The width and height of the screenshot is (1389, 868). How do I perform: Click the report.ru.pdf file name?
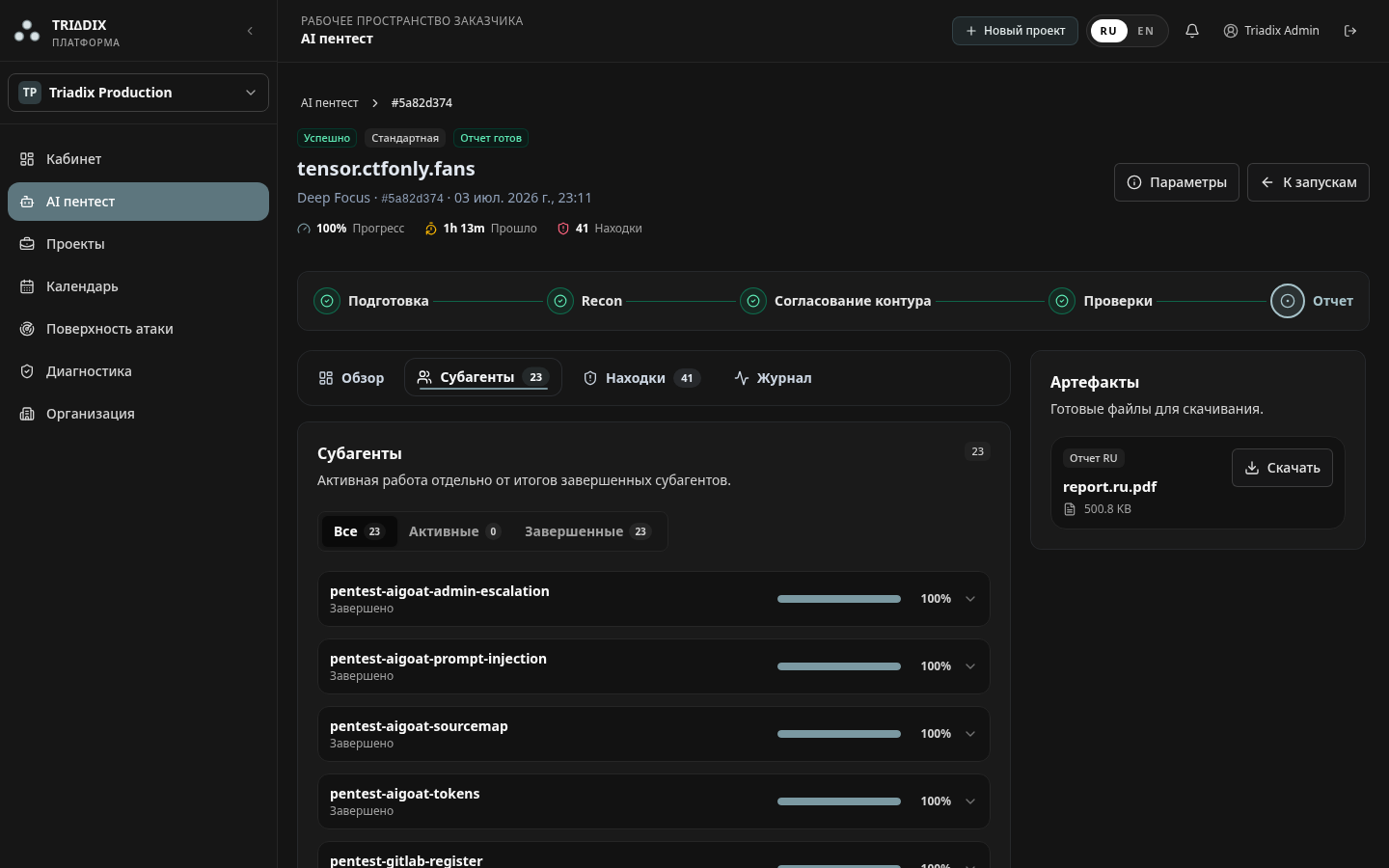(x=1109, y=487)
